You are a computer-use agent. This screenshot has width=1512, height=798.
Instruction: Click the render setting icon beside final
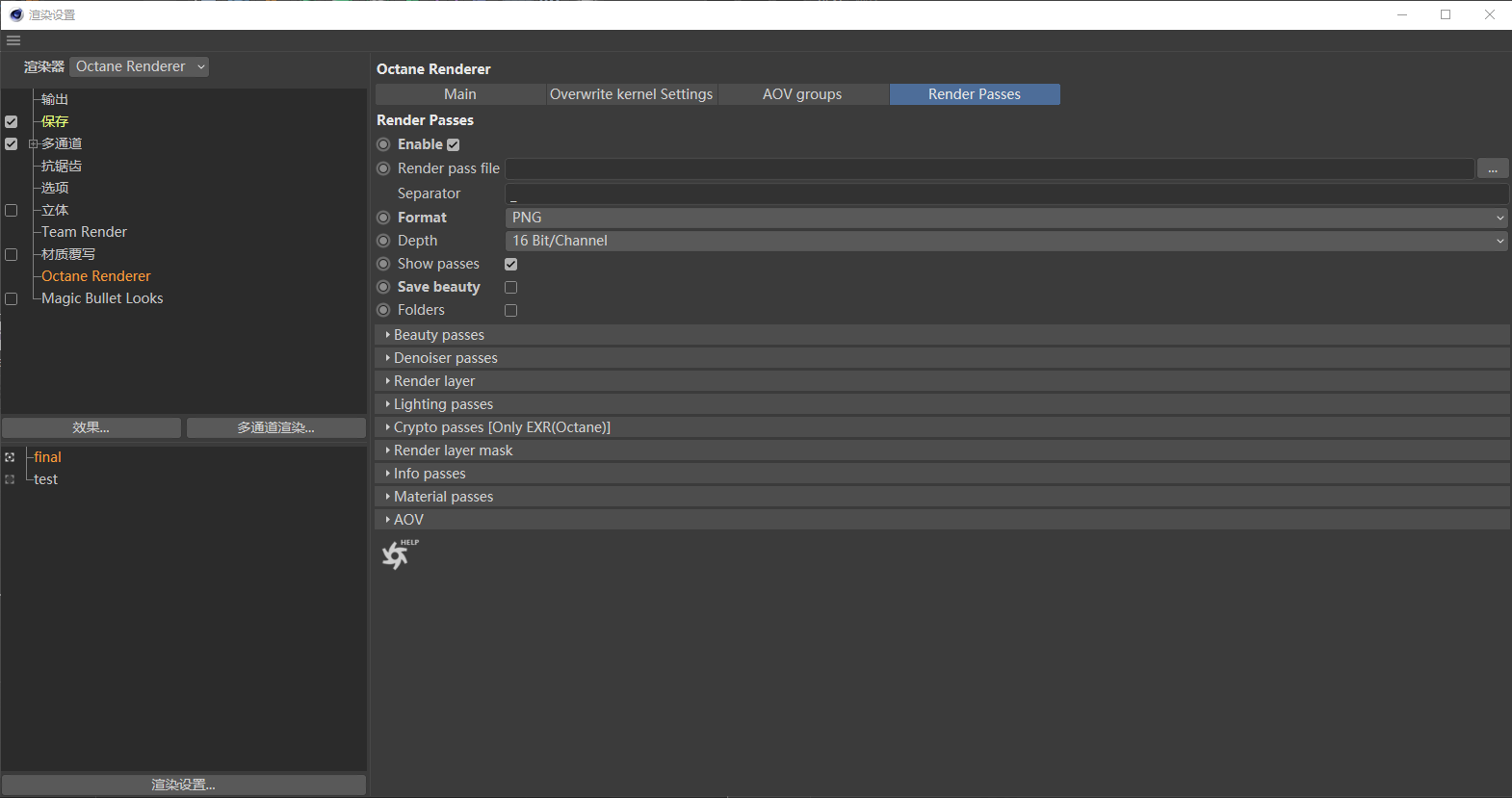pos(10,457)
